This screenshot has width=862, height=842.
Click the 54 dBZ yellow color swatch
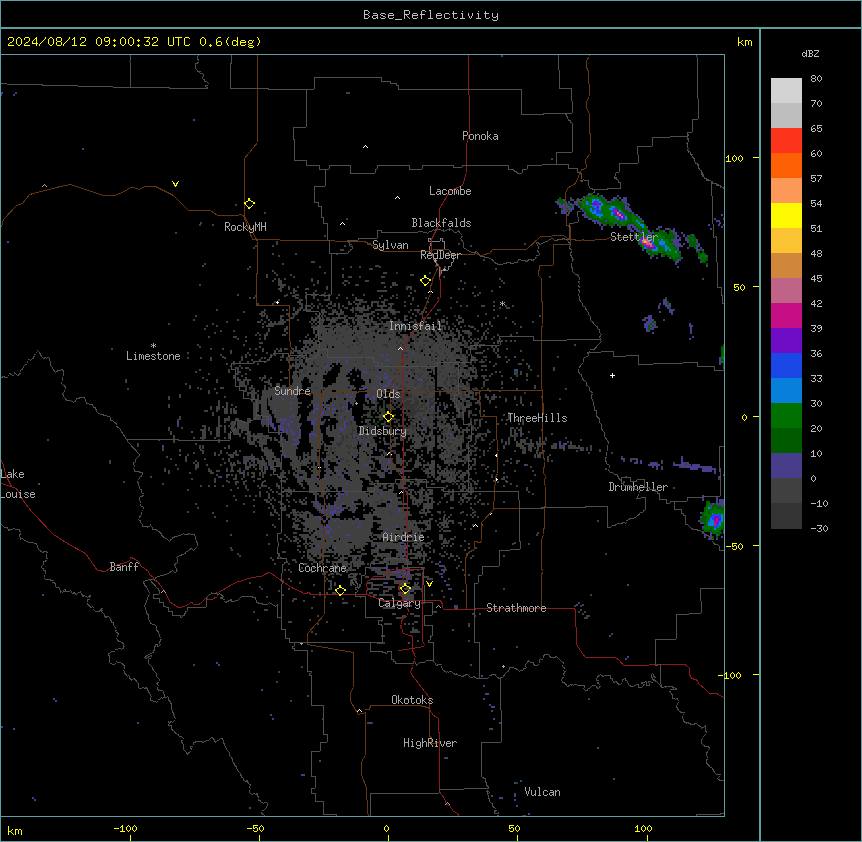[786, 215]
